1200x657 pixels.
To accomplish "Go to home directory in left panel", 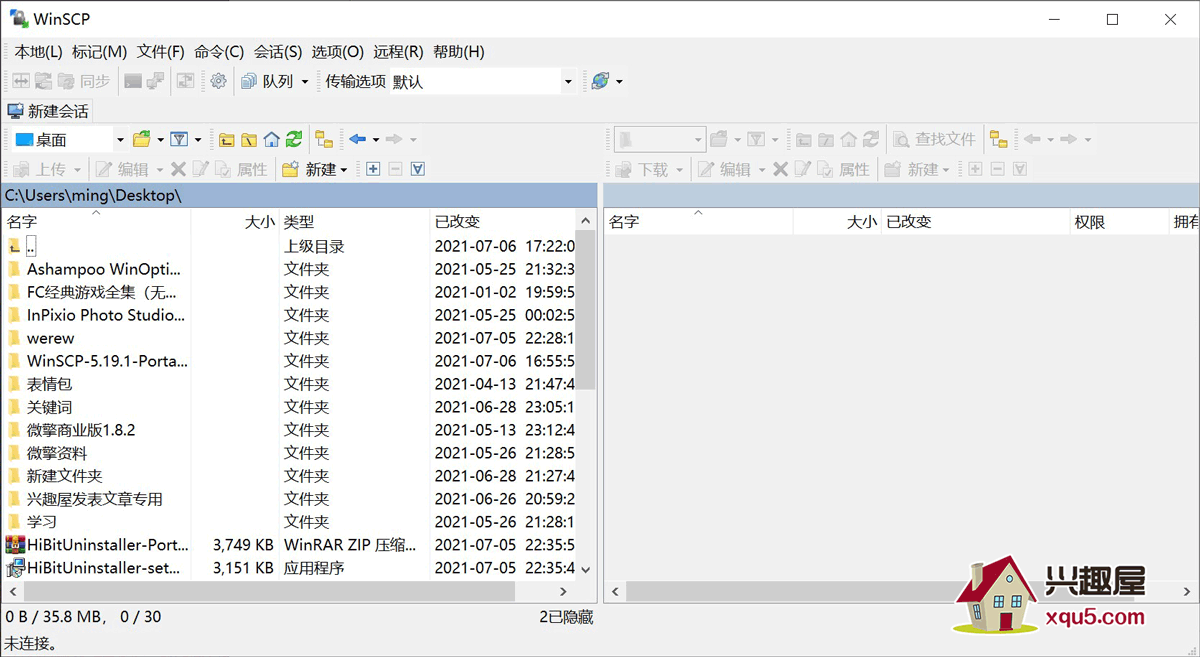I will (271, 140).
